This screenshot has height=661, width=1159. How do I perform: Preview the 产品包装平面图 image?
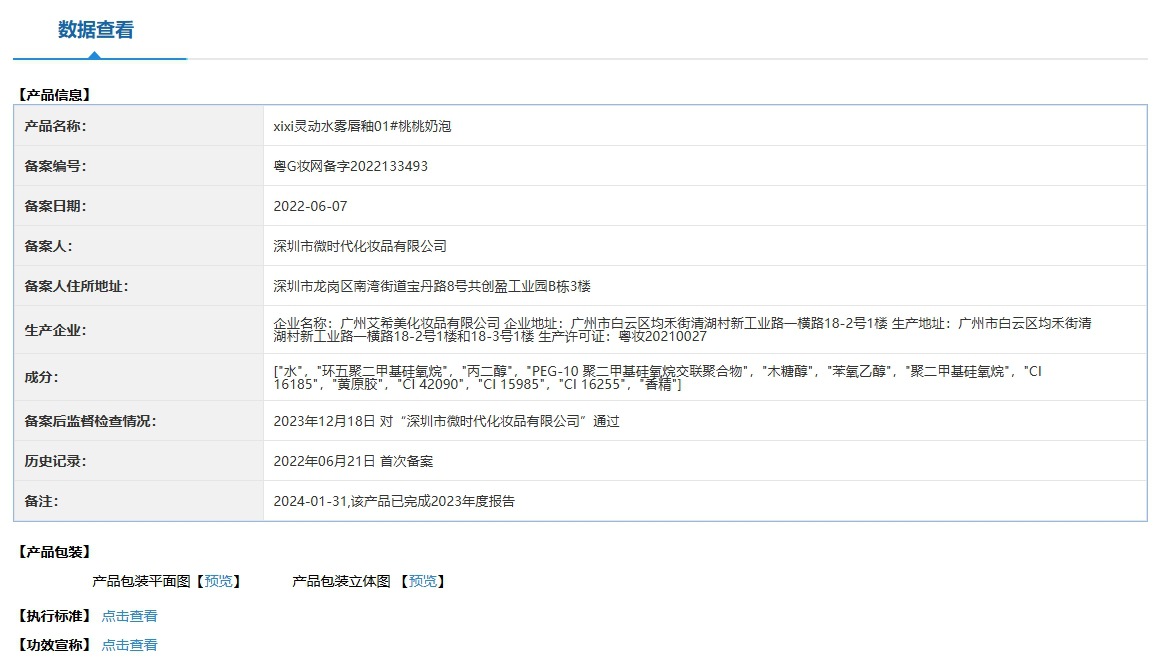[x=218, y=581]
